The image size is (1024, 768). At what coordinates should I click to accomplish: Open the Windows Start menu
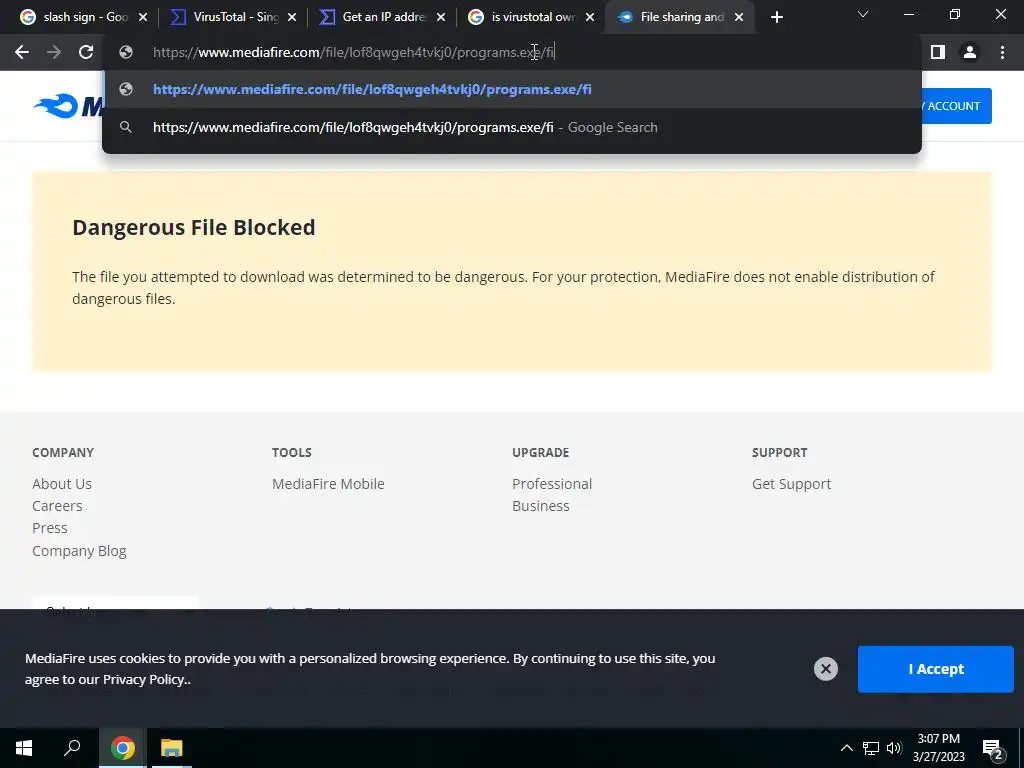(x=24, y=748)
